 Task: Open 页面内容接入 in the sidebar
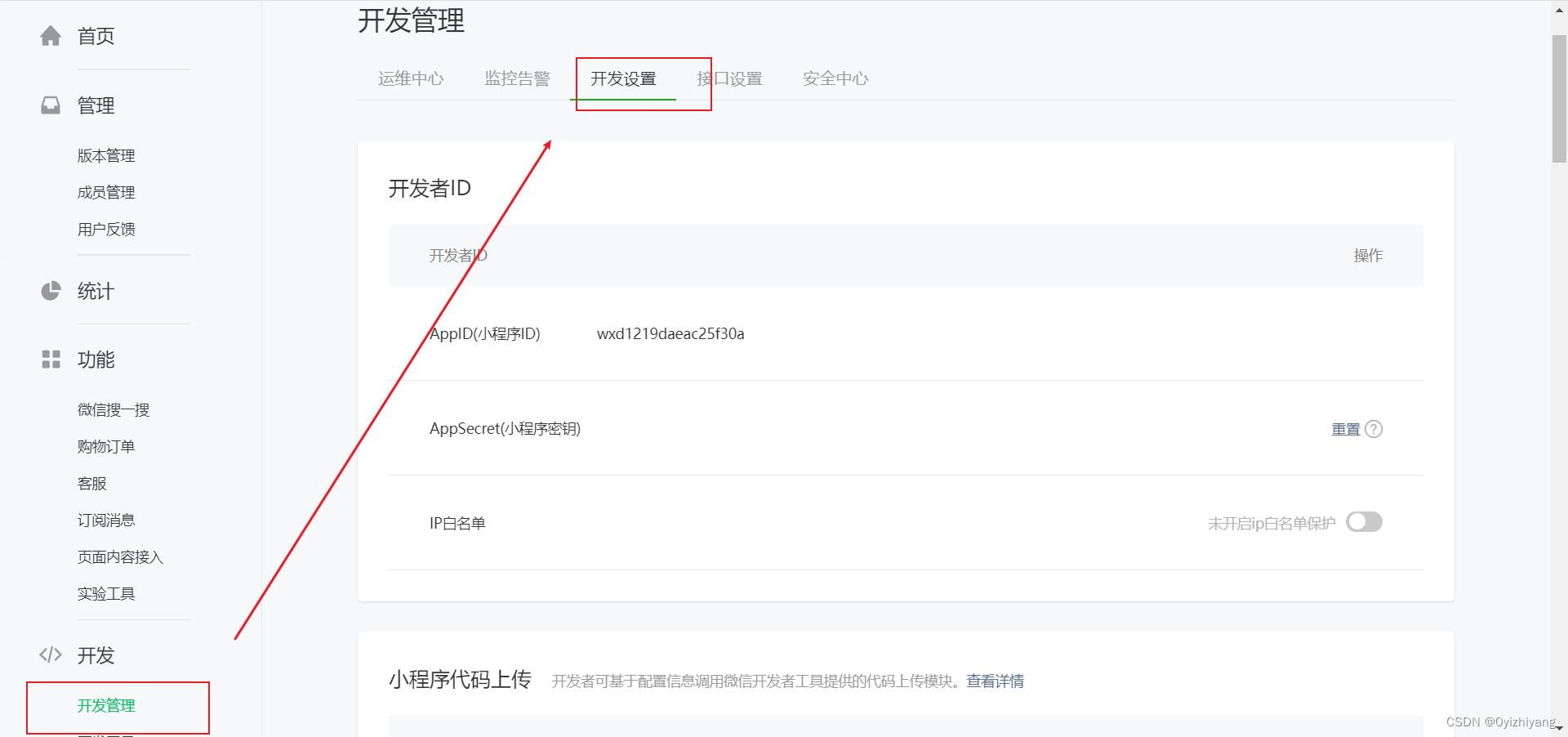(x=121, y=556)
